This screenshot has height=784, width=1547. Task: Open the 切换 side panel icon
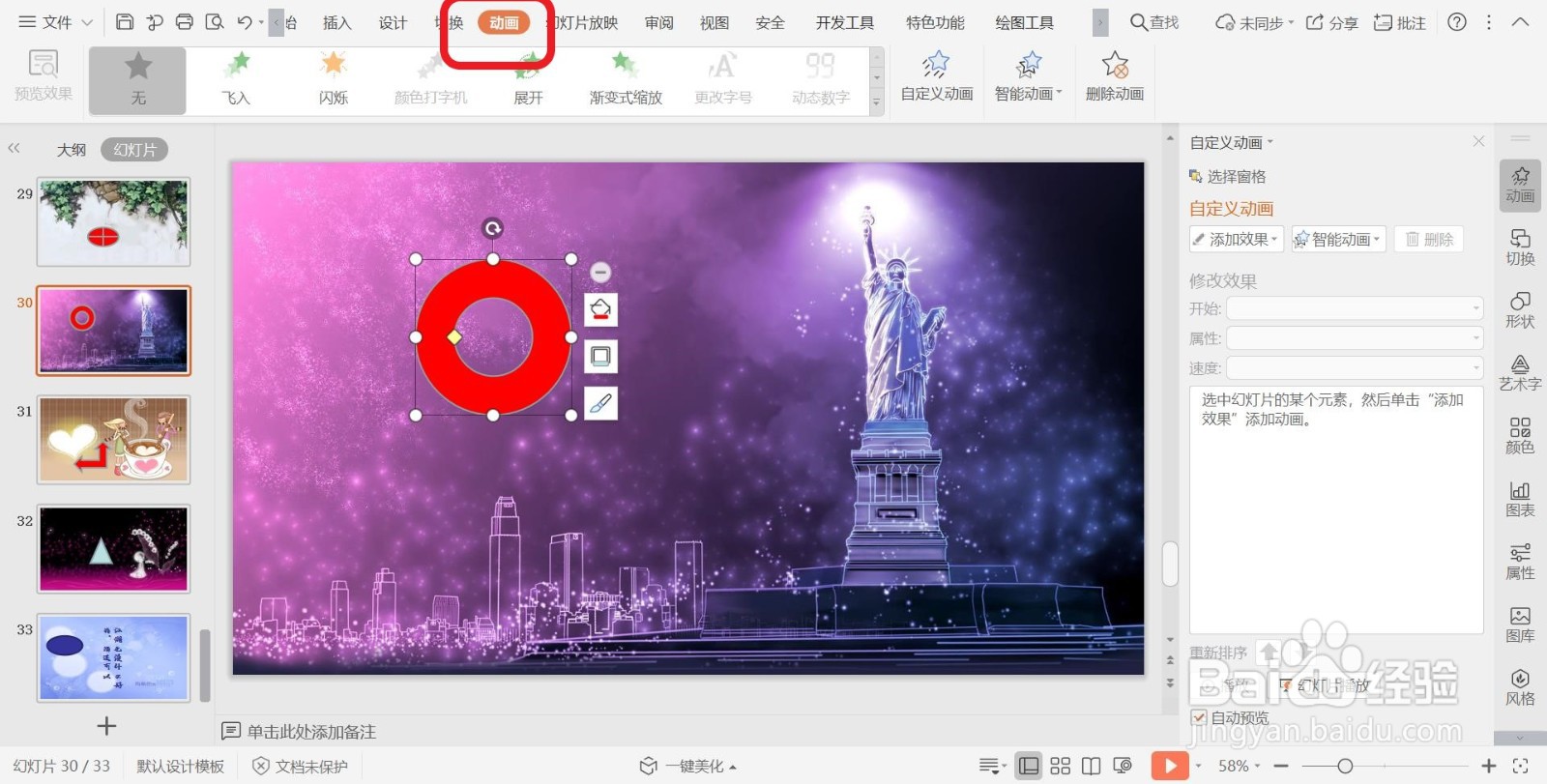tap(1520, 247)
